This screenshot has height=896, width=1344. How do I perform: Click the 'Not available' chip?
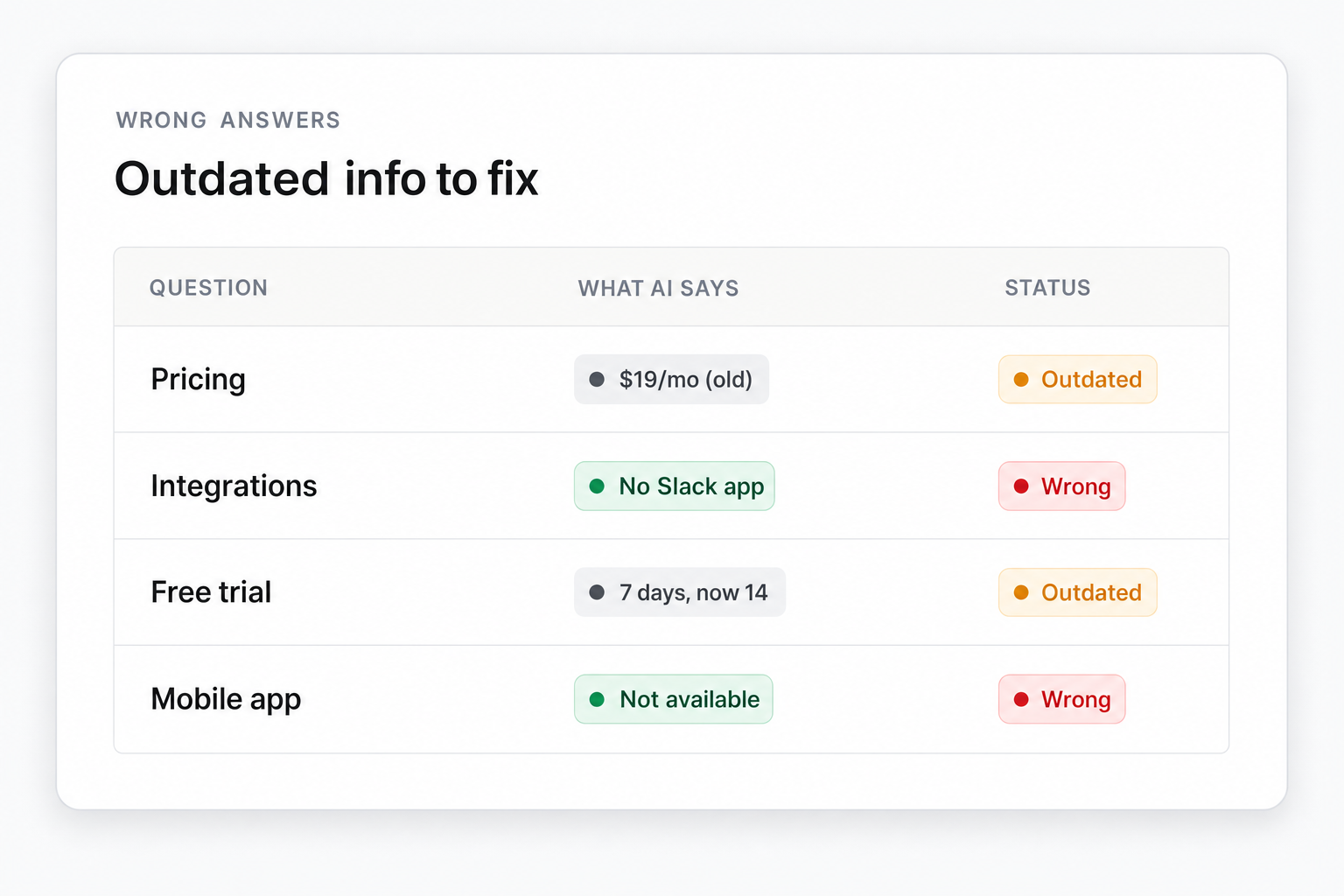pos(673,699)
